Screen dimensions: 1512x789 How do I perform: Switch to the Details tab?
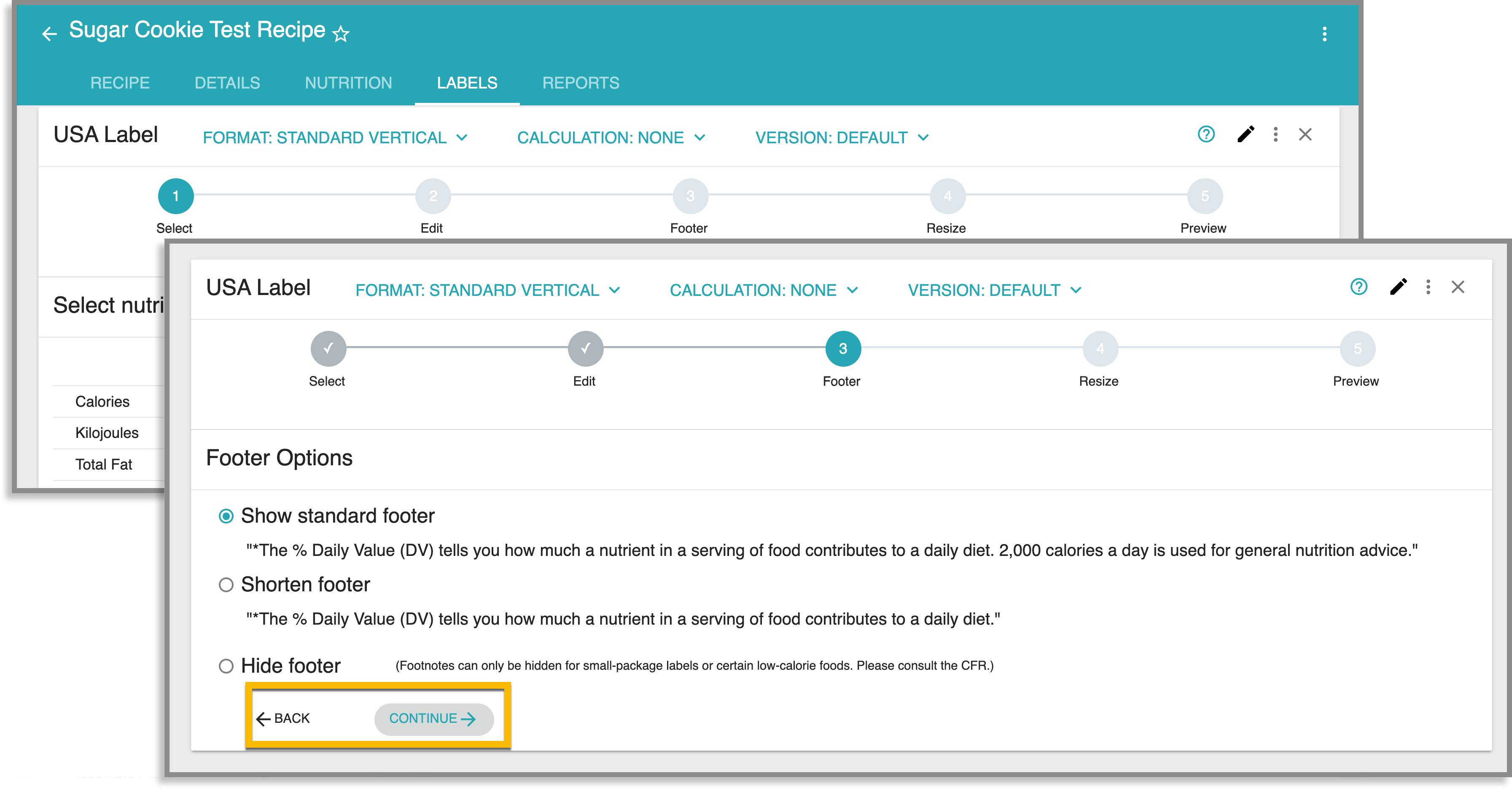coord(227,83)
